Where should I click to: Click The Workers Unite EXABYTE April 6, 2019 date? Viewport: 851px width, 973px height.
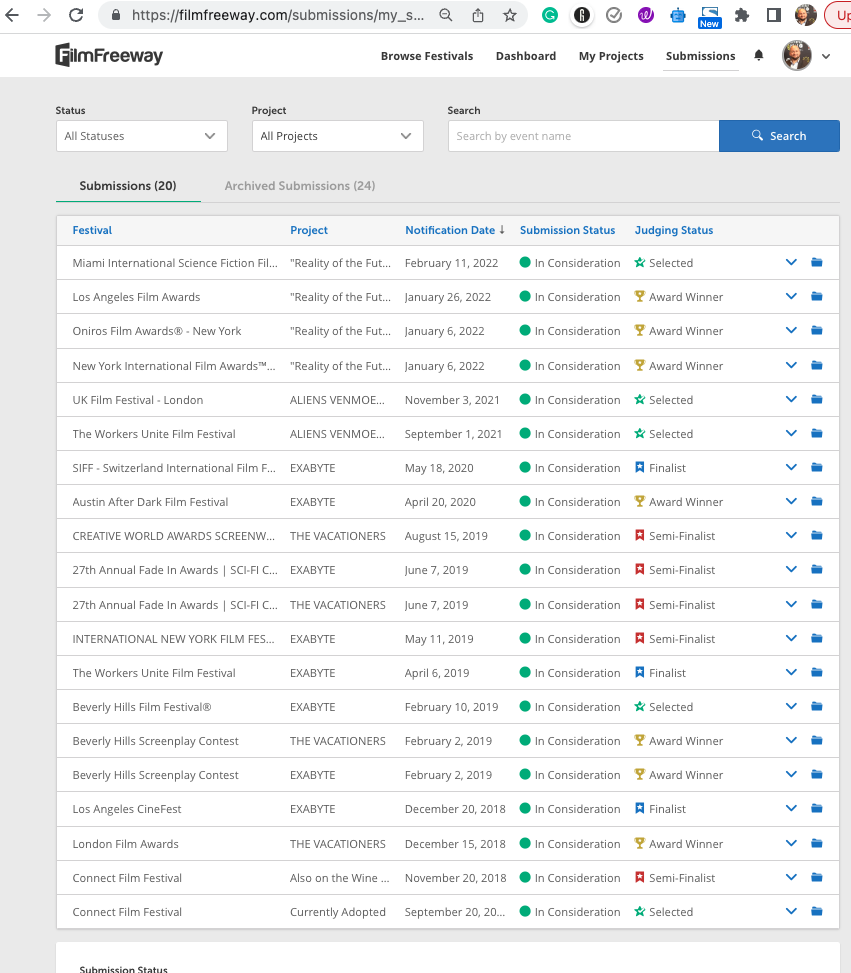point(437,673)
